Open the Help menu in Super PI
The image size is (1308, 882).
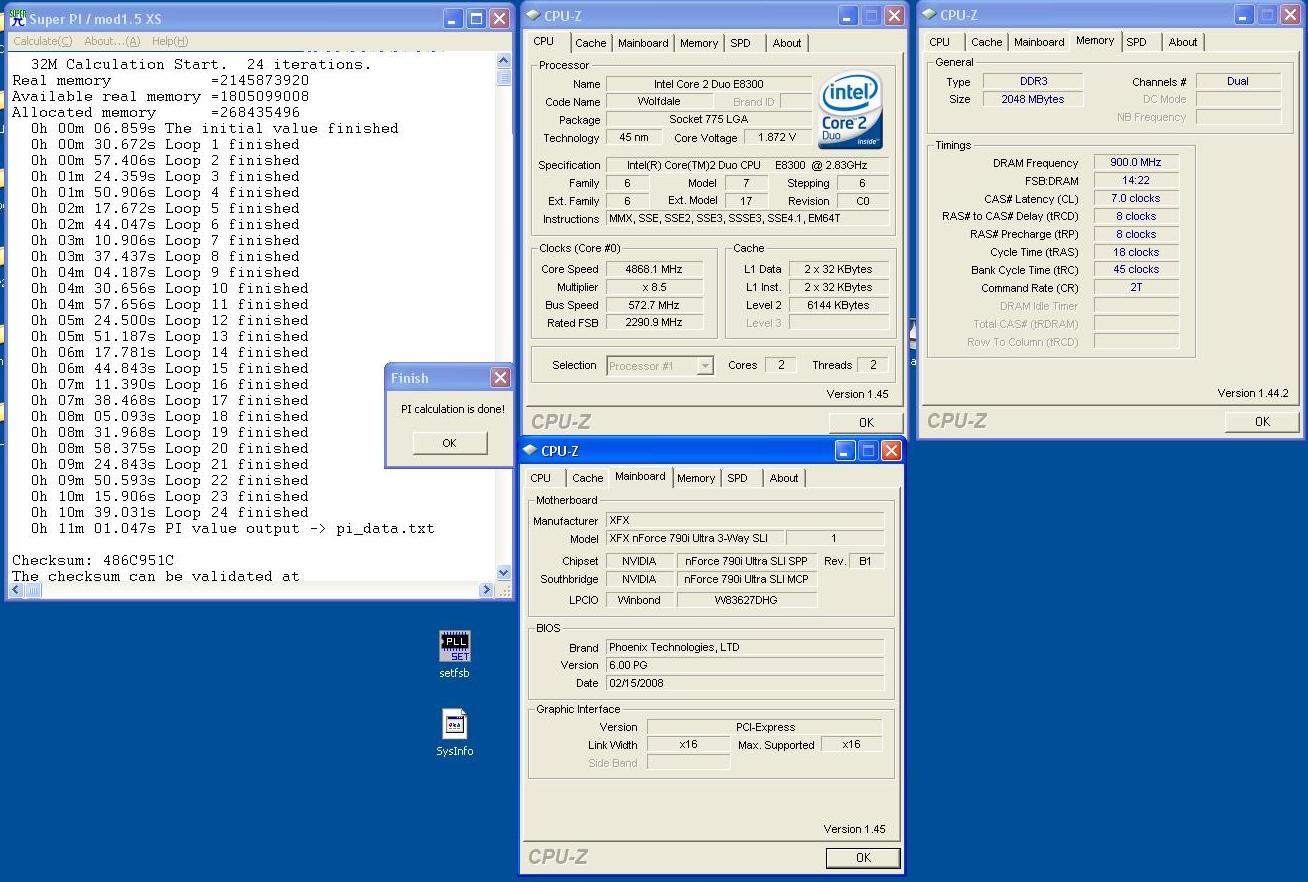170,41
